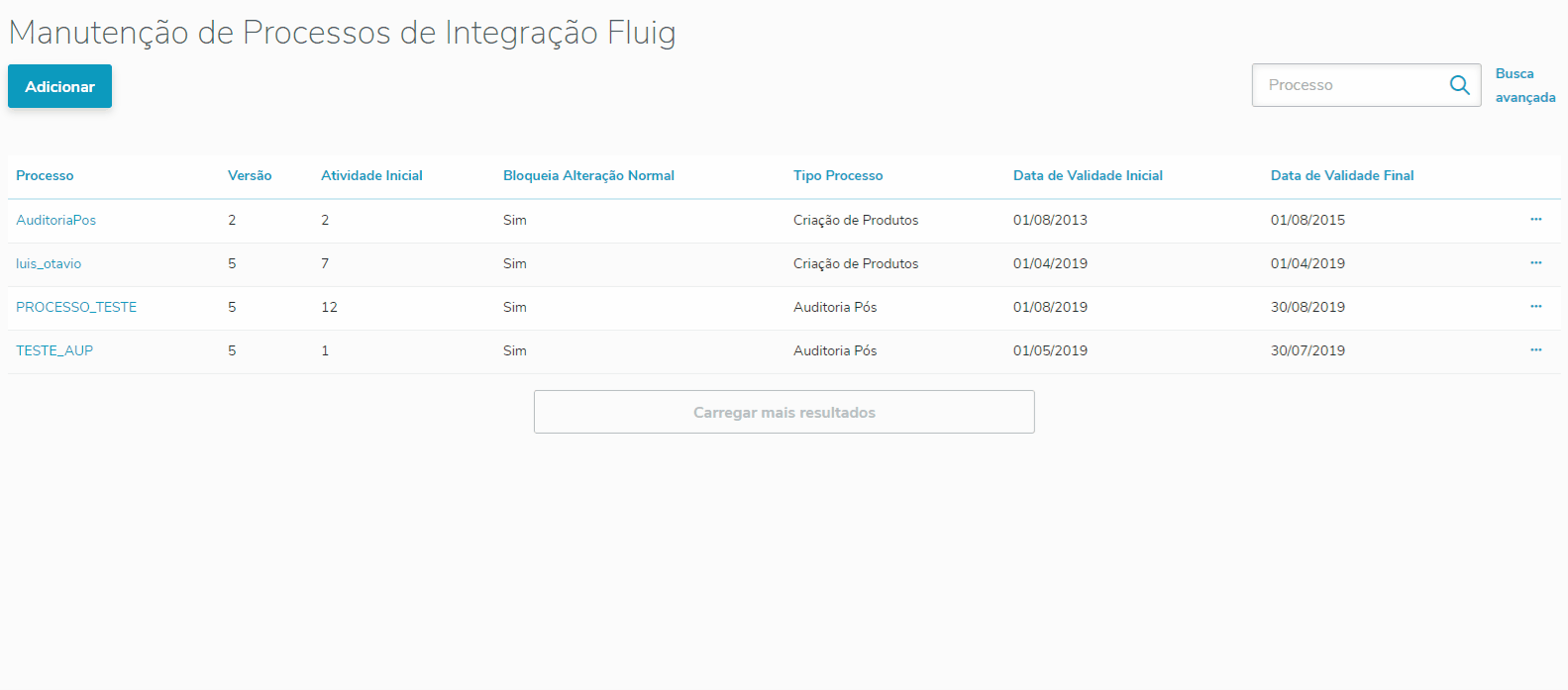Open more options for TESTE_AUP row
The width and height of the screenshot is (1568, 690).
pyautogui.click(x=1535, y=350)
